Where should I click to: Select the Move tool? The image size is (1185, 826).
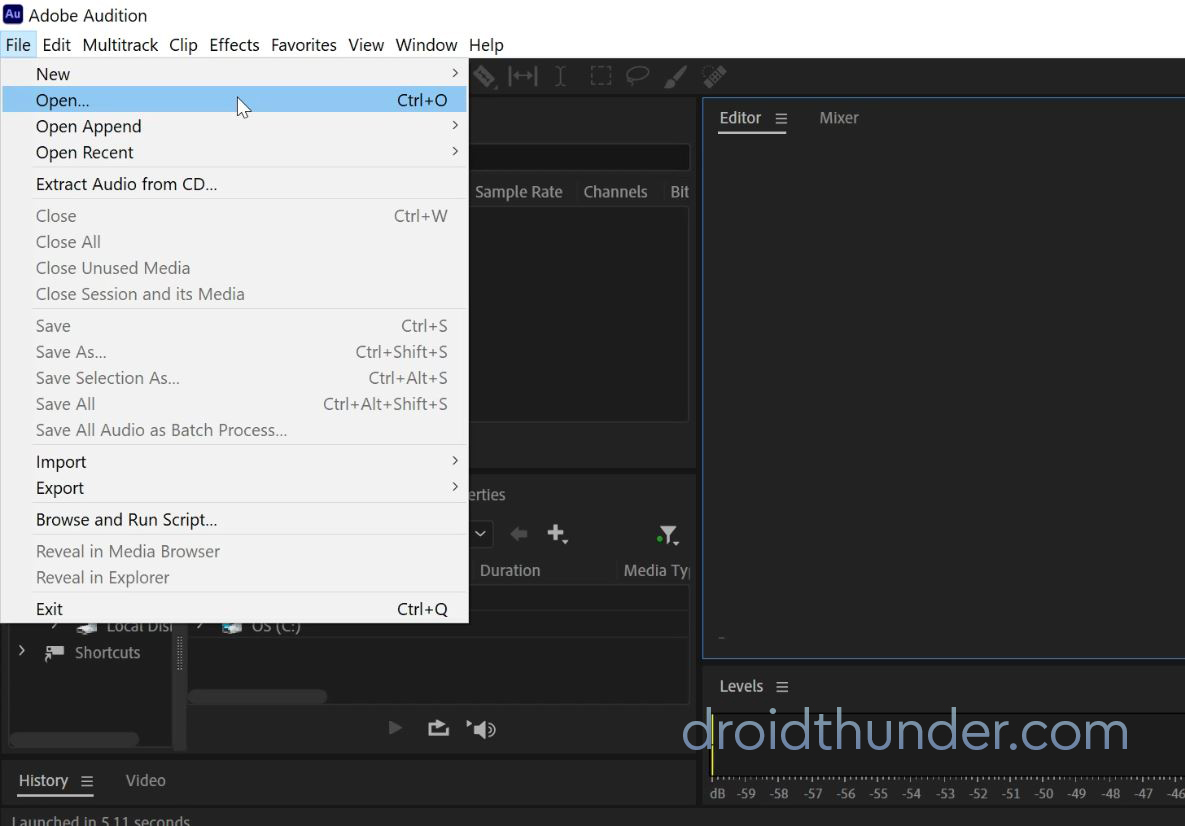[523, 77]
